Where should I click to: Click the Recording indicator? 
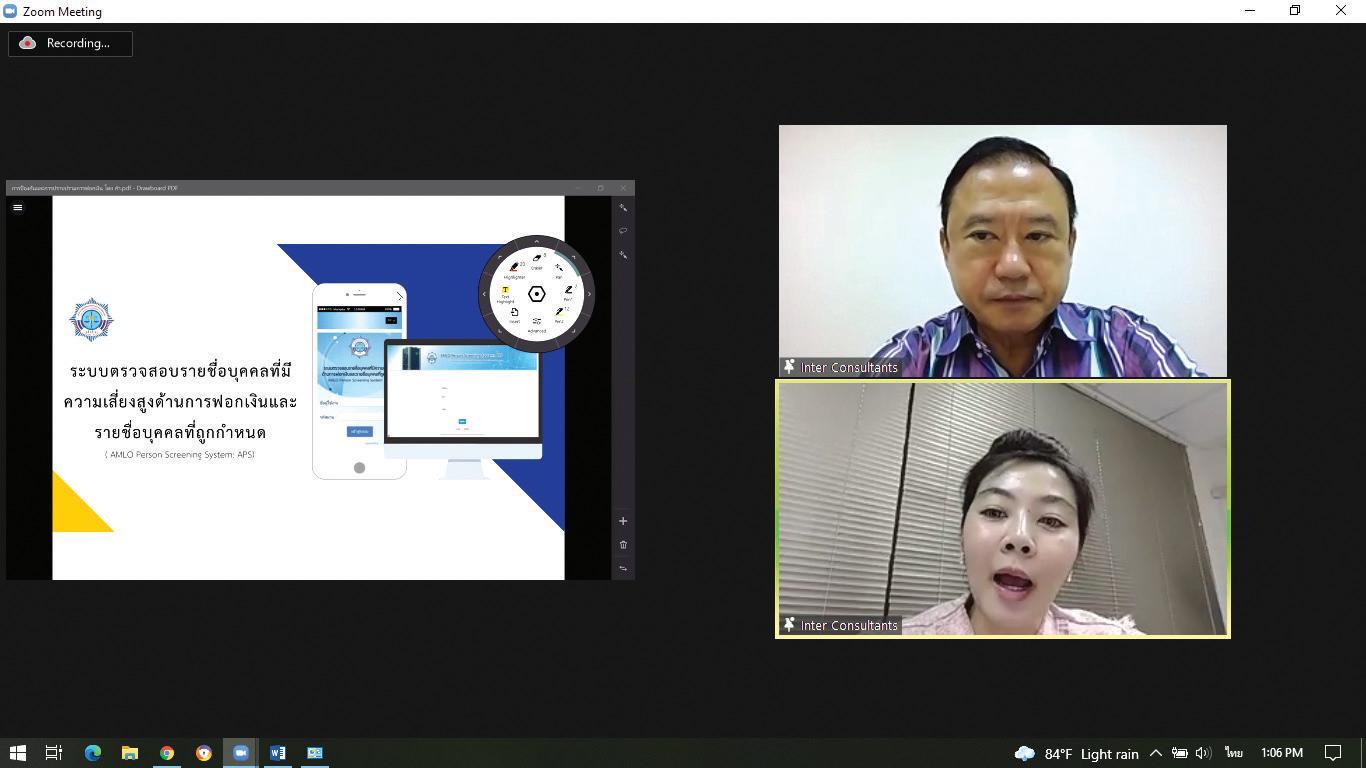click(x=70, y=43)
